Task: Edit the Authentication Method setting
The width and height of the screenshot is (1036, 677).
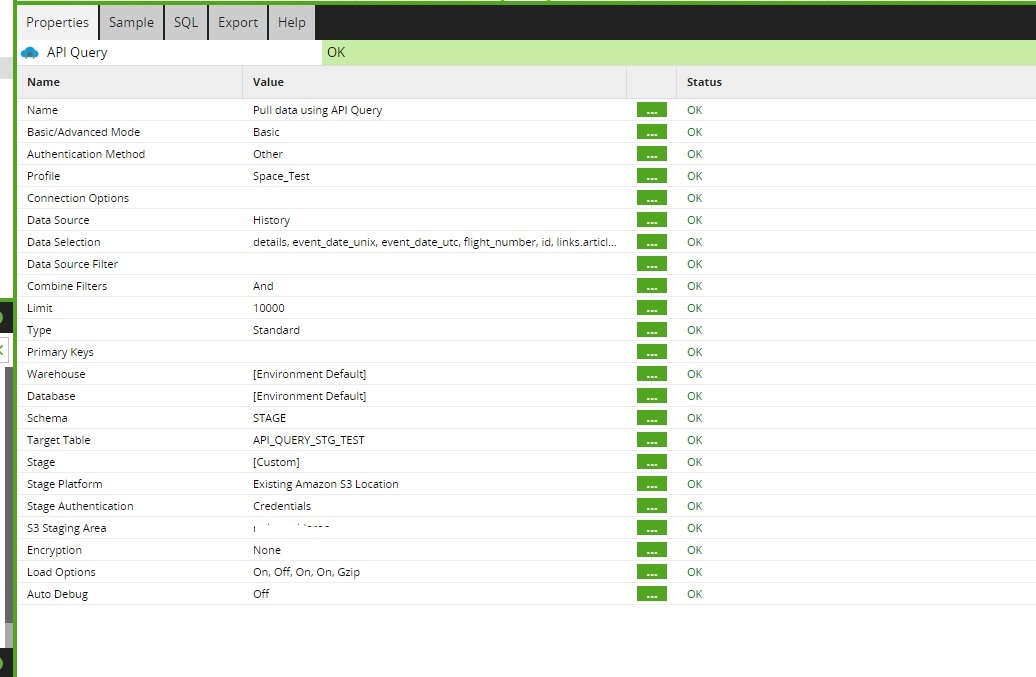Action: (x=651, y=154)
